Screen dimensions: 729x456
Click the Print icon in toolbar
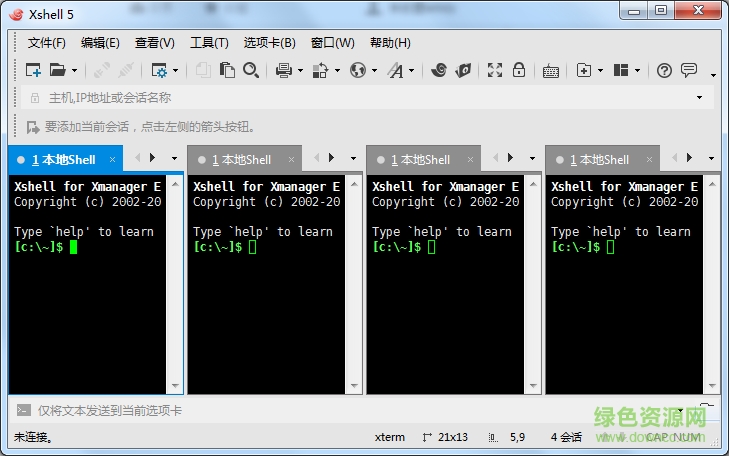(x=283, y=70)
